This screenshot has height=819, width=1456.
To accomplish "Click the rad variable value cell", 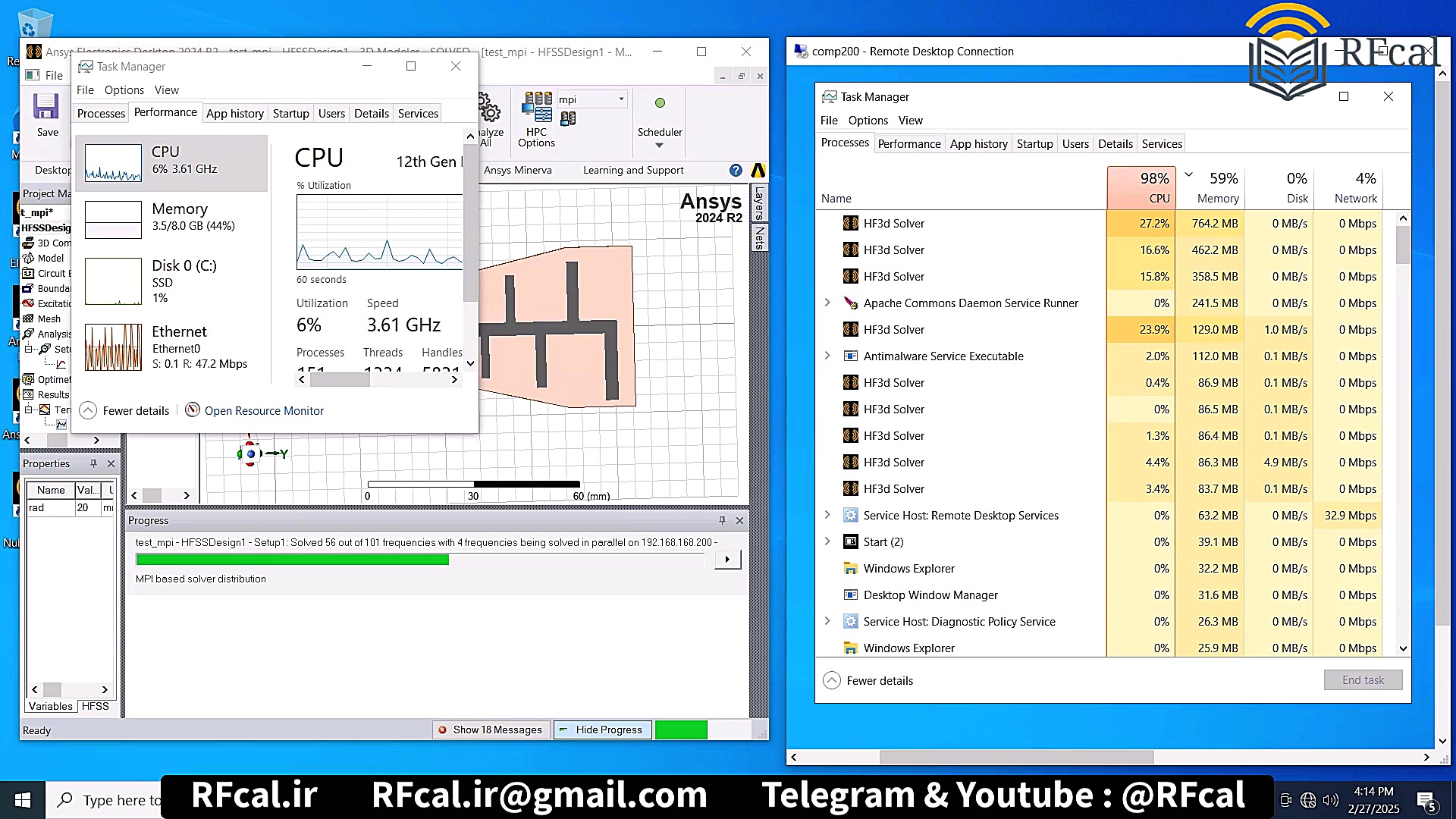I will pos(86,507).
